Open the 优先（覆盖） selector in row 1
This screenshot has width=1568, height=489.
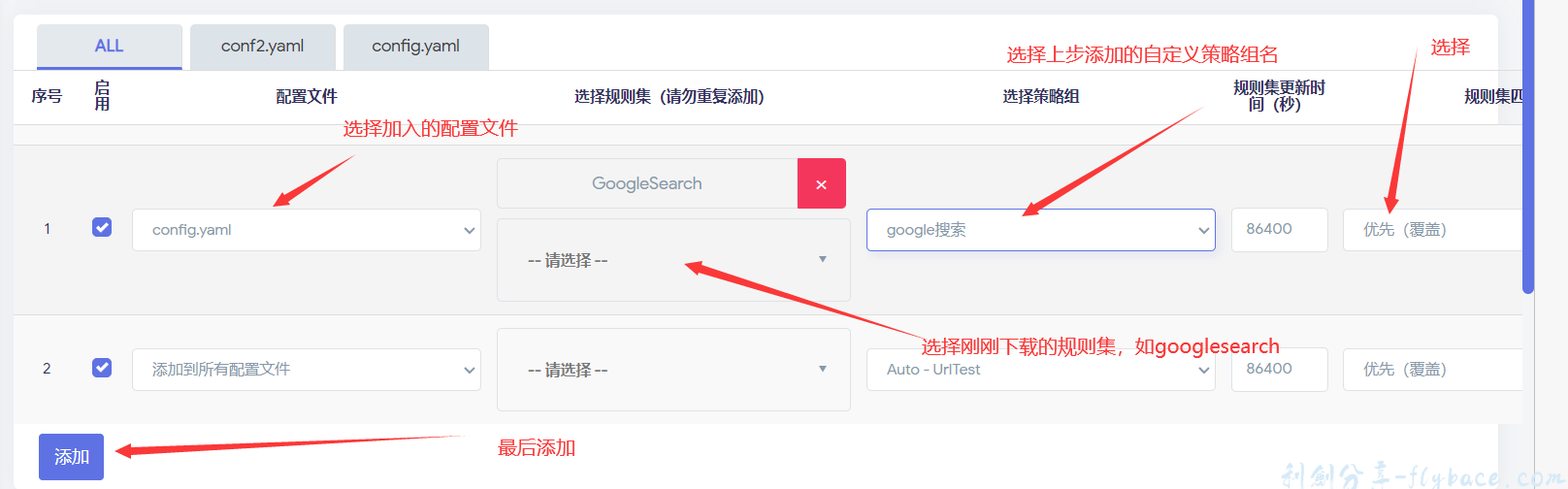pyautogui.click(x=1431, y=230)
